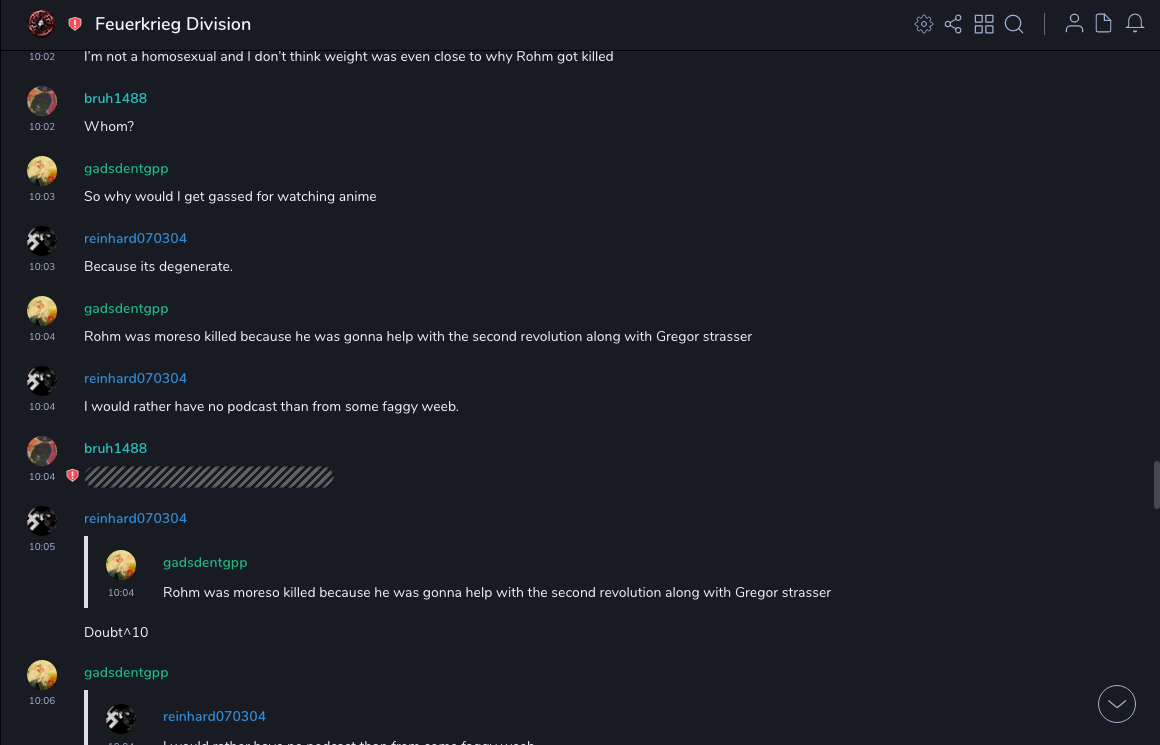Screen dimensions: 1160x745
Task: Open the grid view icon
Action: (x=984, y=24)
